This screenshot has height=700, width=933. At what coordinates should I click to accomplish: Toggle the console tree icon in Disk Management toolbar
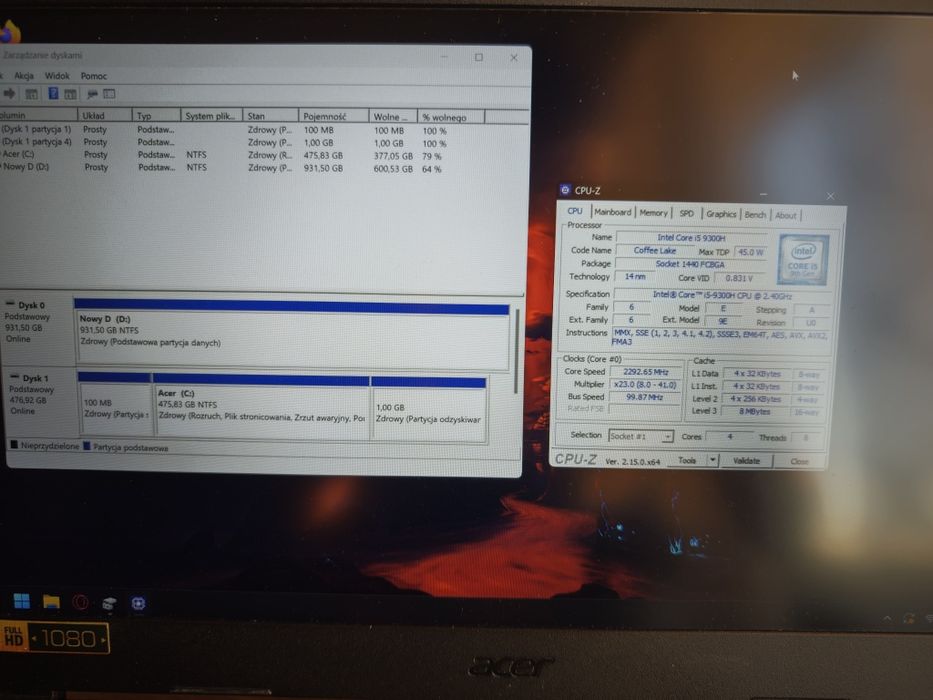(x=31, y=94)
